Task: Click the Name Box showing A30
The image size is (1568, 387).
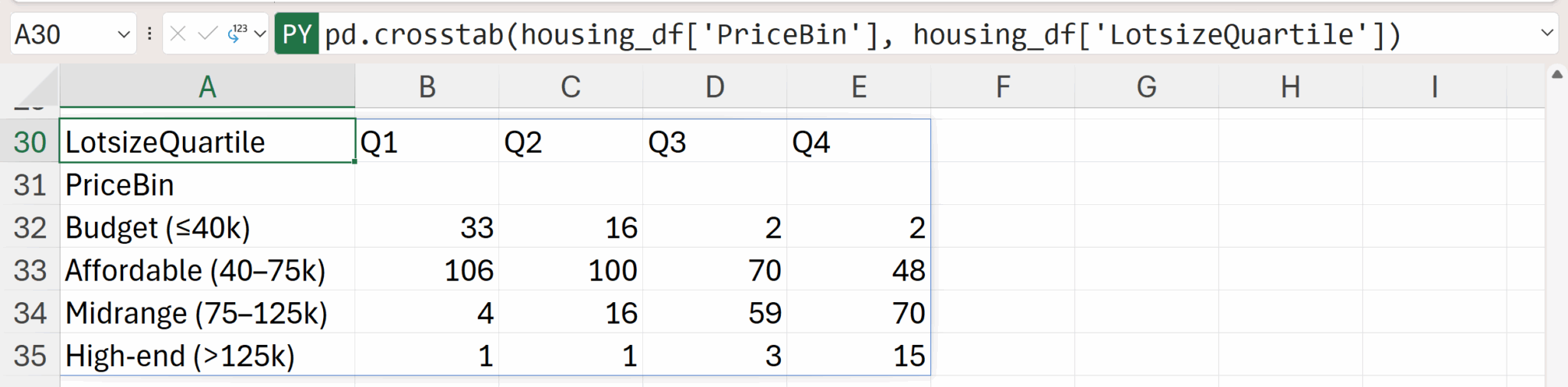Action: tap(61, 34)
